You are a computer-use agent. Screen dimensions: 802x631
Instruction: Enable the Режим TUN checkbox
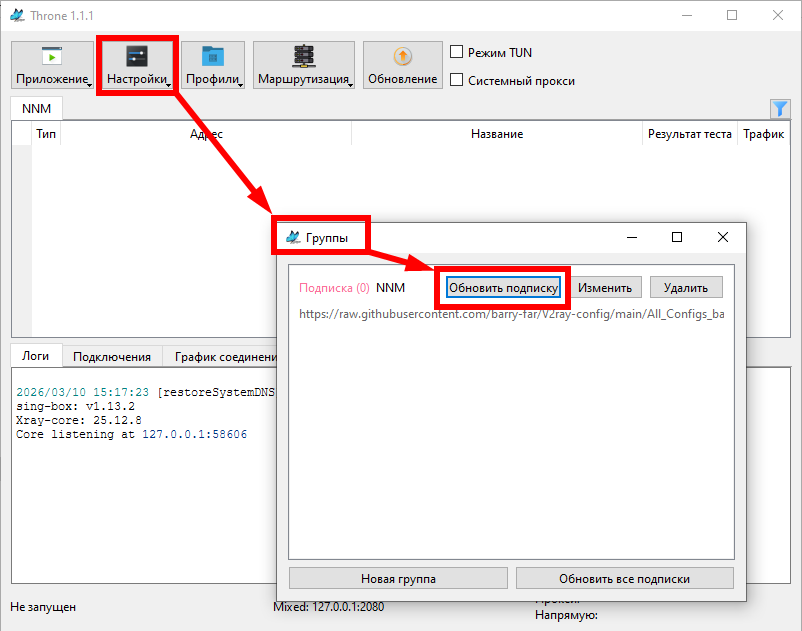(456, 52)
